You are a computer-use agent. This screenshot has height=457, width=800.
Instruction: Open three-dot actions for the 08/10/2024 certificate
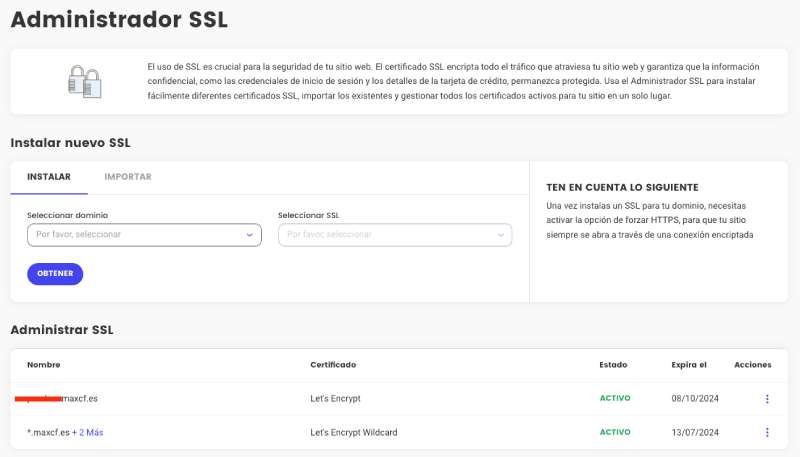click(x=767, y=399)
